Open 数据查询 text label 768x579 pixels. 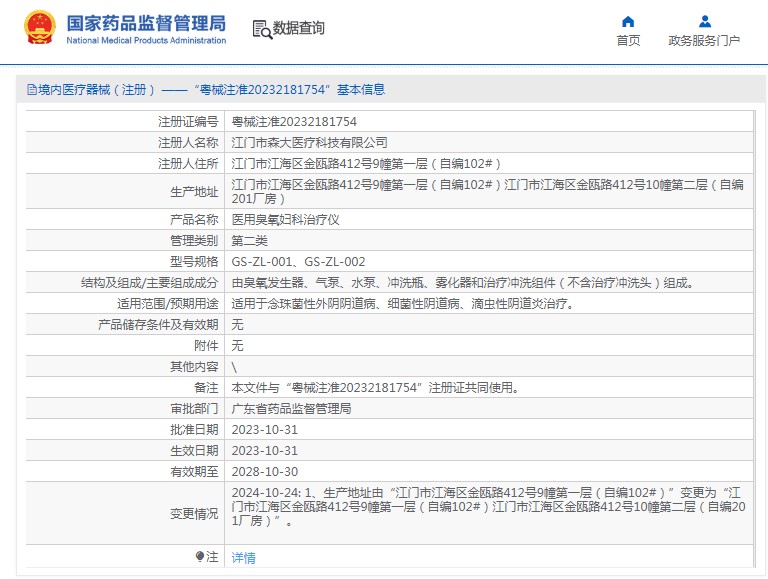tap(299, 29)
